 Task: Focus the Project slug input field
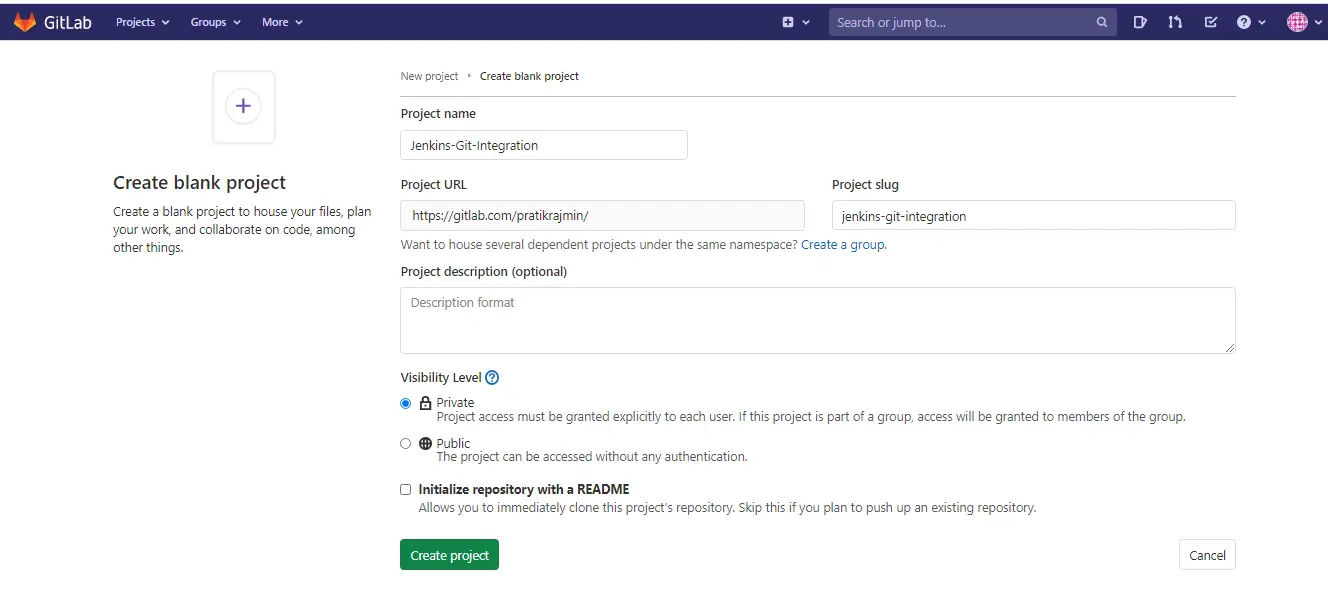(1034, 216)
